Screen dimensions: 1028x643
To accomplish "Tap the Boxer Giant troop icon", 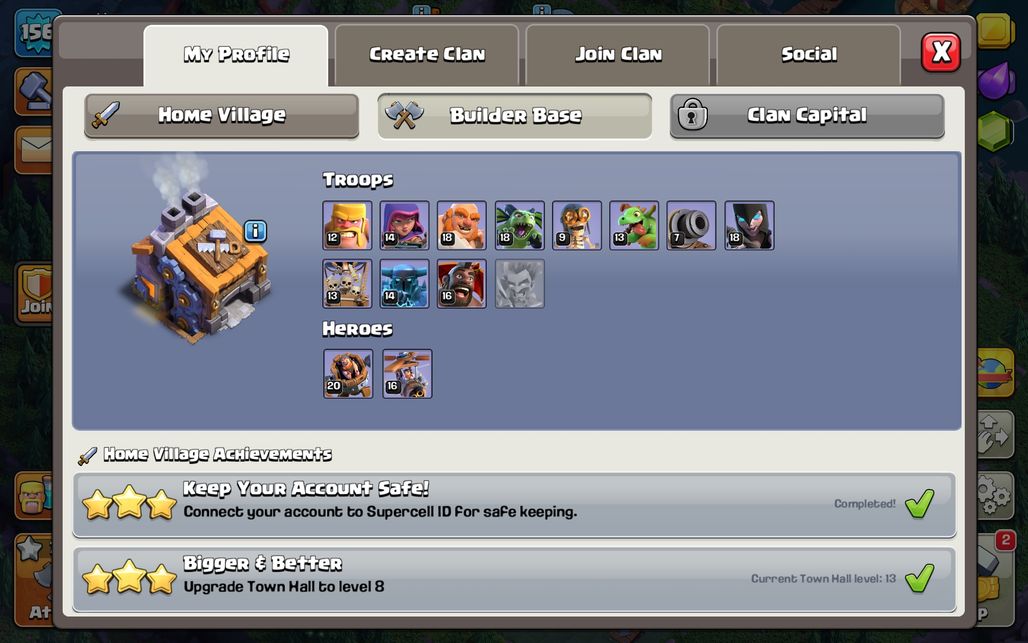I will tap(462, 225).
